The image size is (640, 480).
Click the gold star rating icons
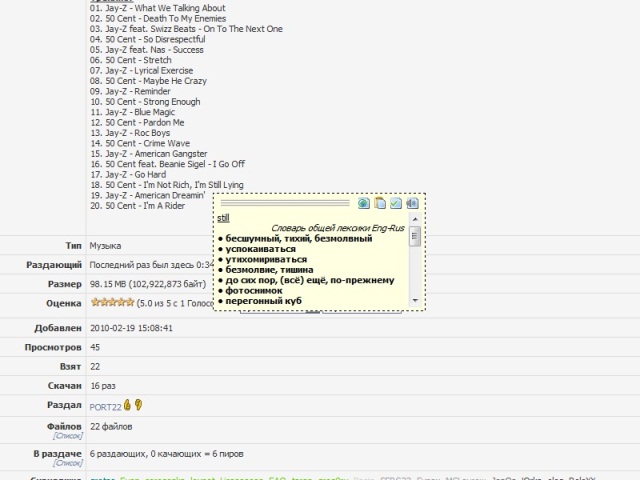[x=112, y=302]
